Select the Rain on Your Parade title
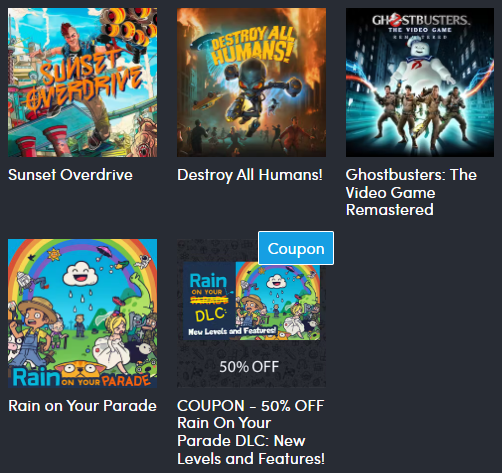This screenshot has height=473, width=502. [x=82, y=406]
